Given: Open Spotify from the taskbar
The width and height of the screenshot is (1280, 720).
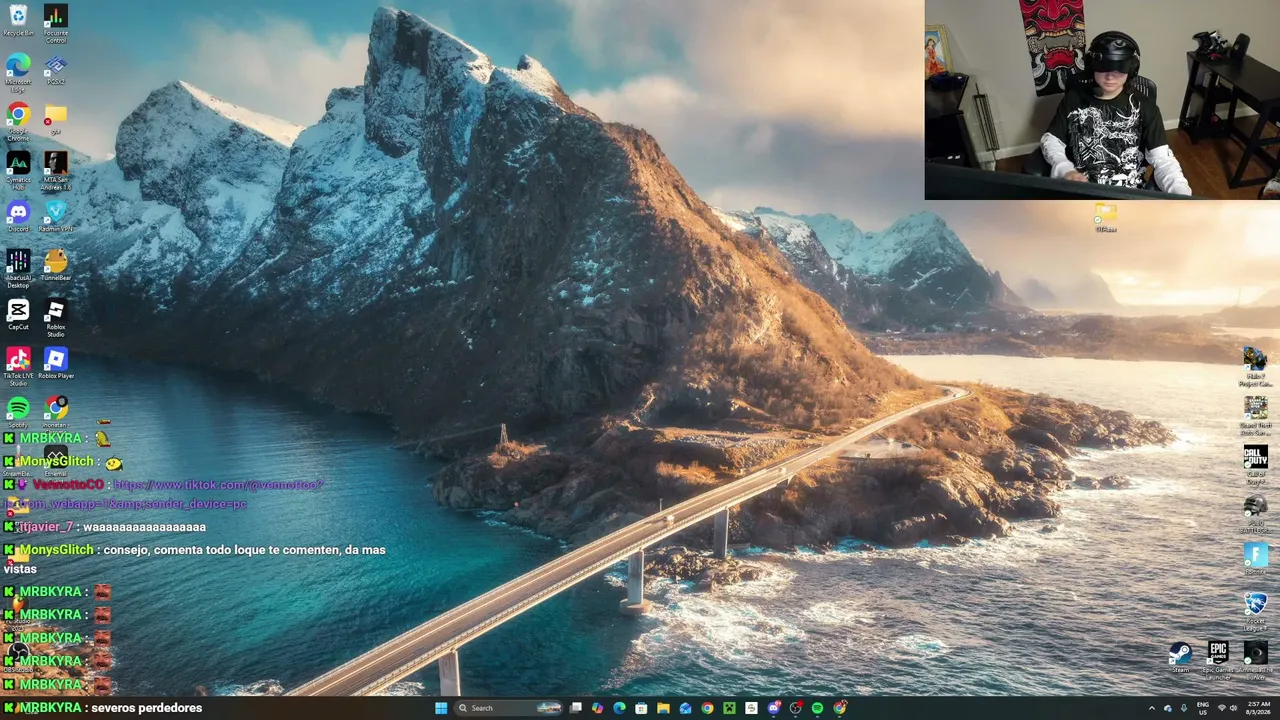Looking at the screenshot, I should (x=817, y=708).
